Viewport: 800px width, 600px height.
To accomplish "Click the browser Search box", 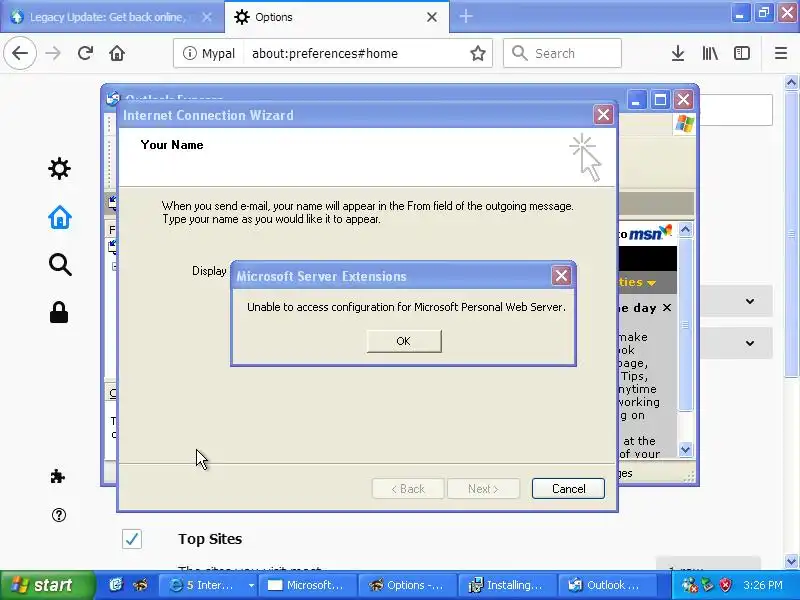I will point(562,53).
